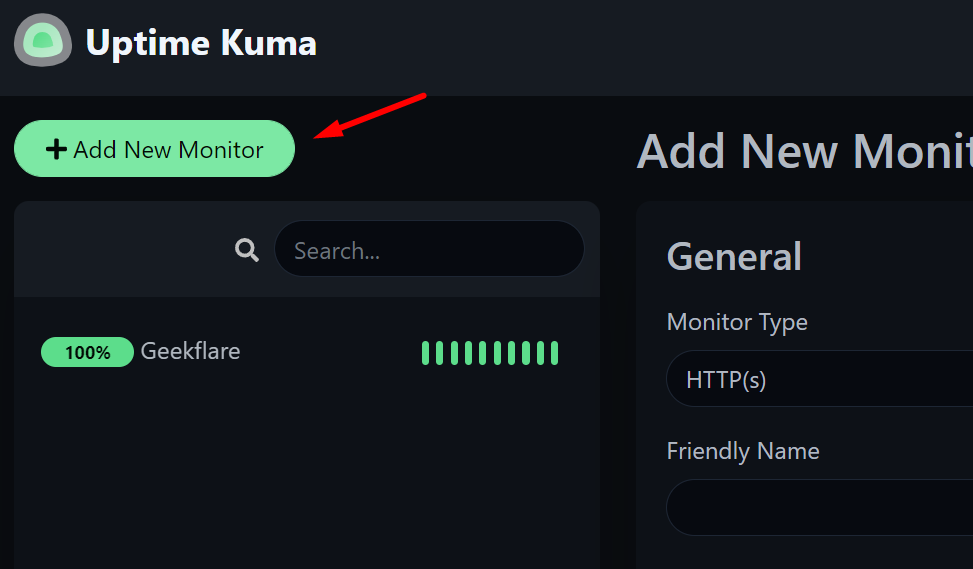Click the search magnifier icon
The height and width of the screenshot is (569, 973).
(247, 250)
